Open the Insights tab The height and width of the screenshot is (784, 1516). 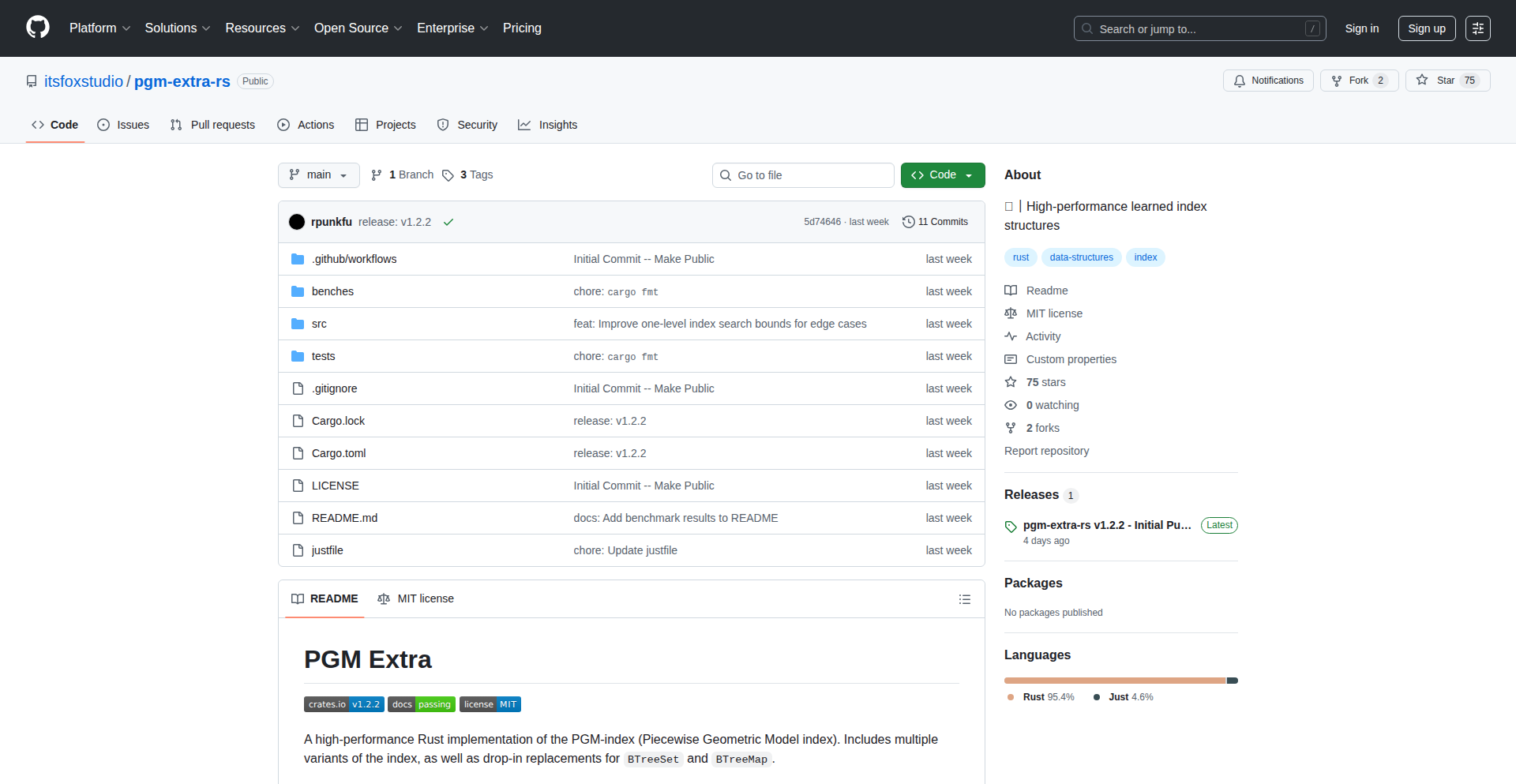558,125
